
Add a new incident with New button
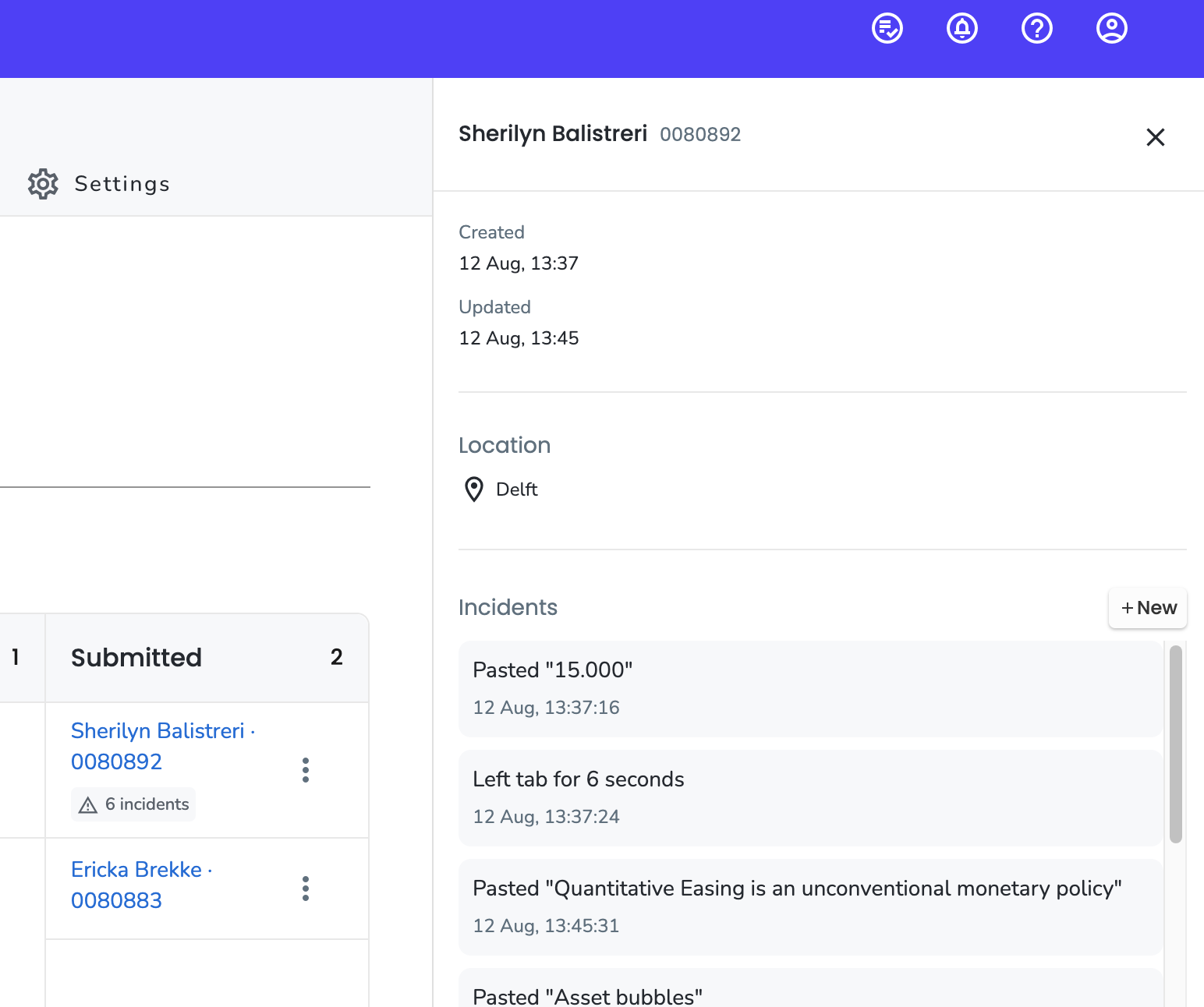click(1148, 608)
